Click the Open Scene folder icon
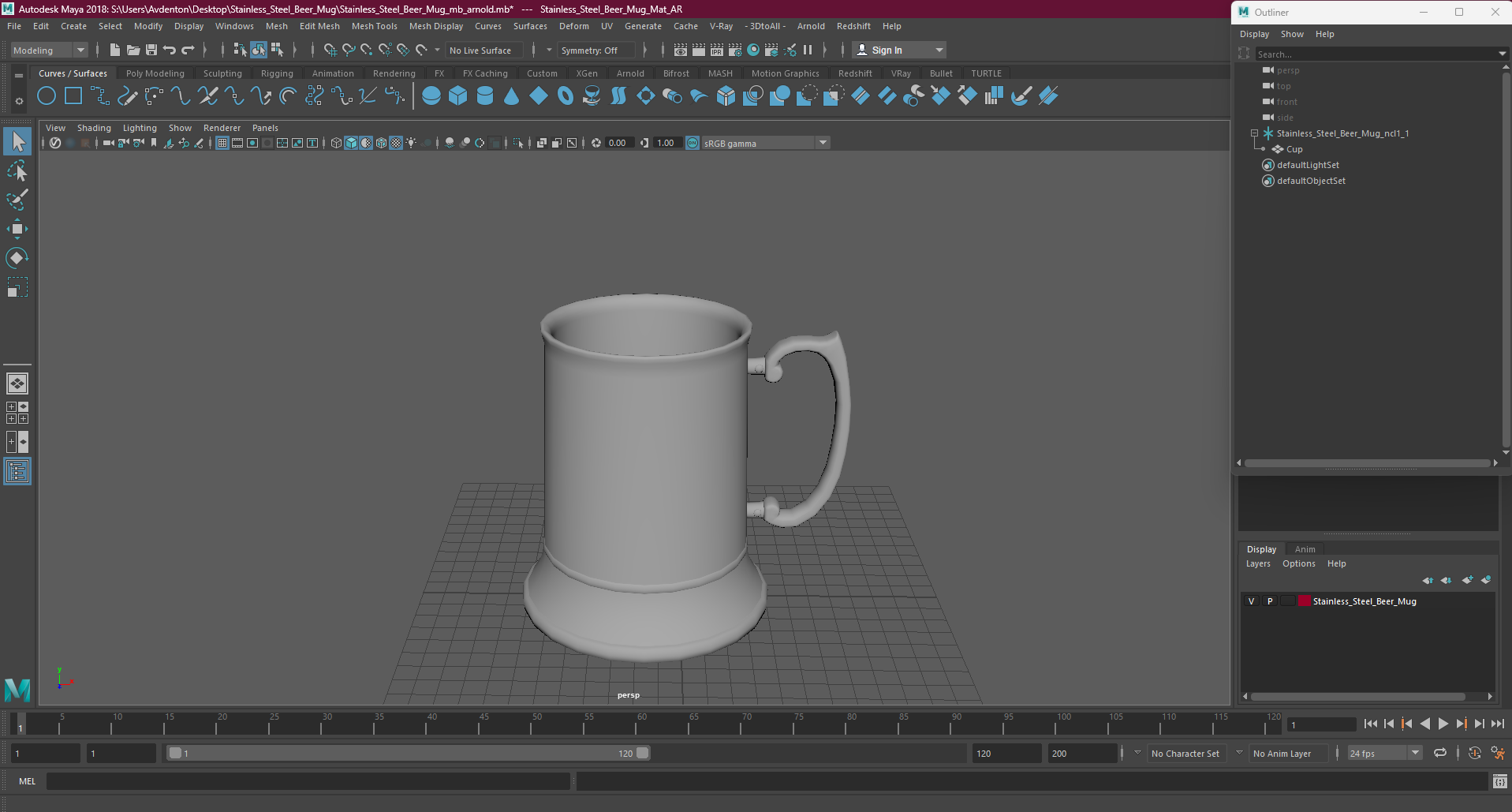Screen dimensions: 1512x812 [133, 50]
